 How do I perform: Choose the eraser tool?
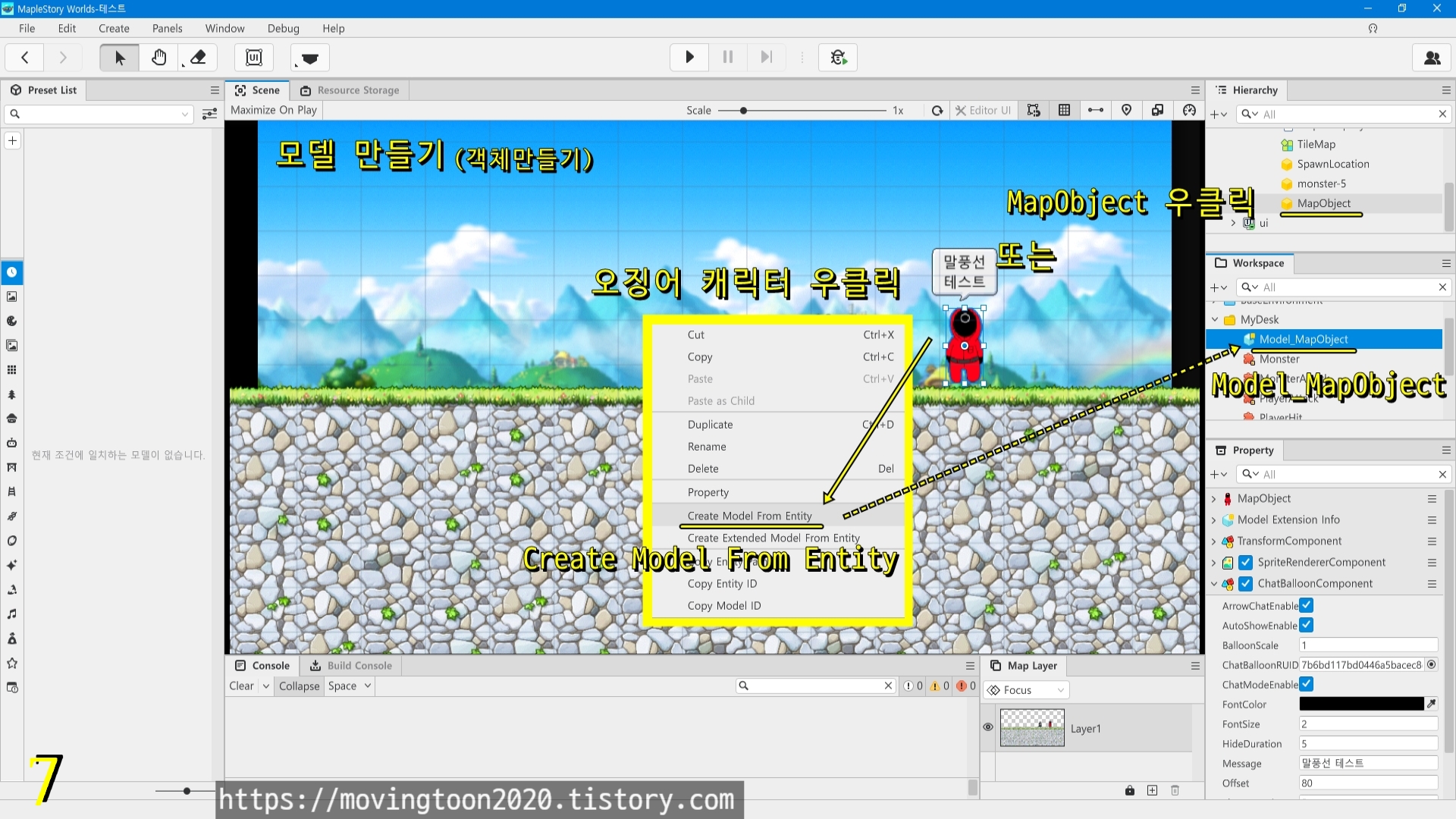198,58
